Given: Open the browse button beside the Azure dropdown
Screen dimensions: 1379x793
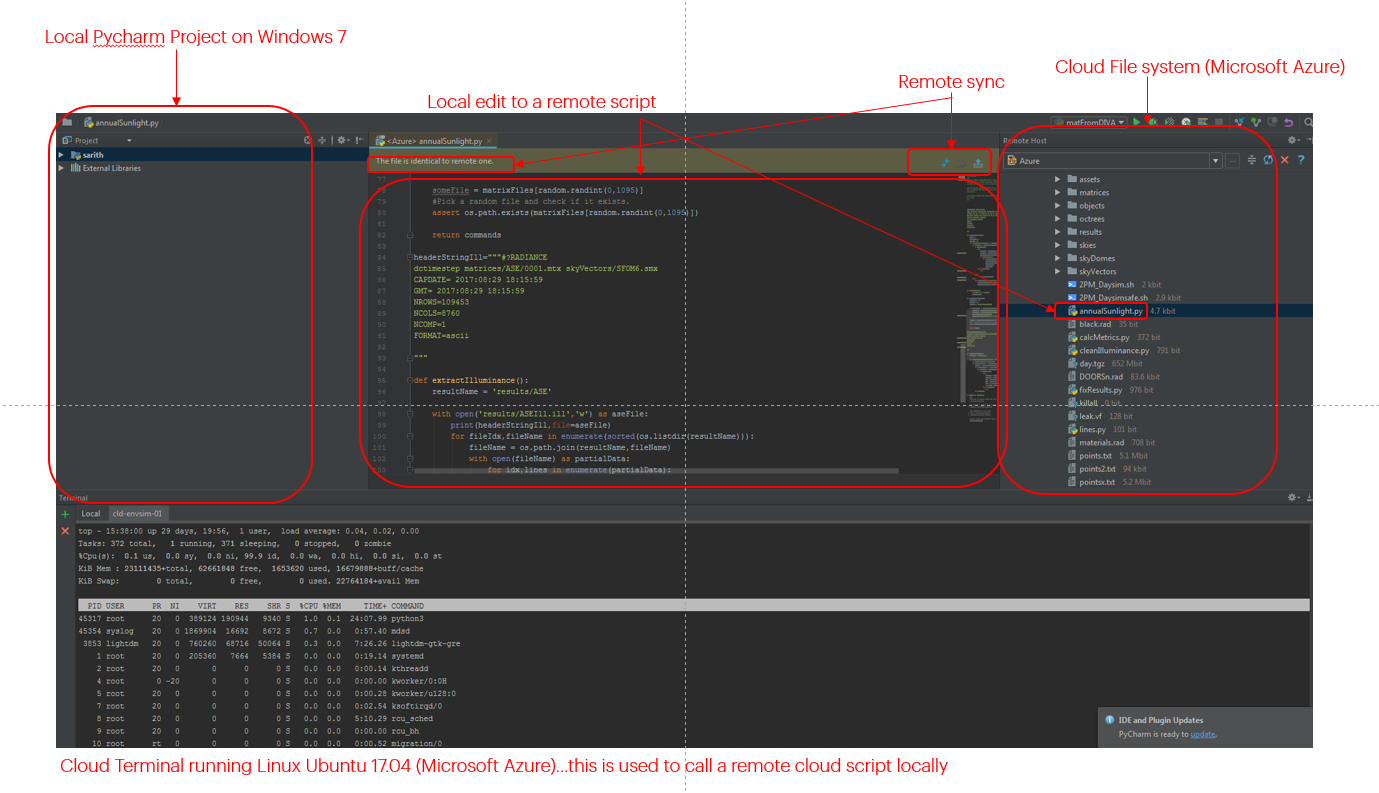Looking at the screenshot, I should pos(1233,159).
